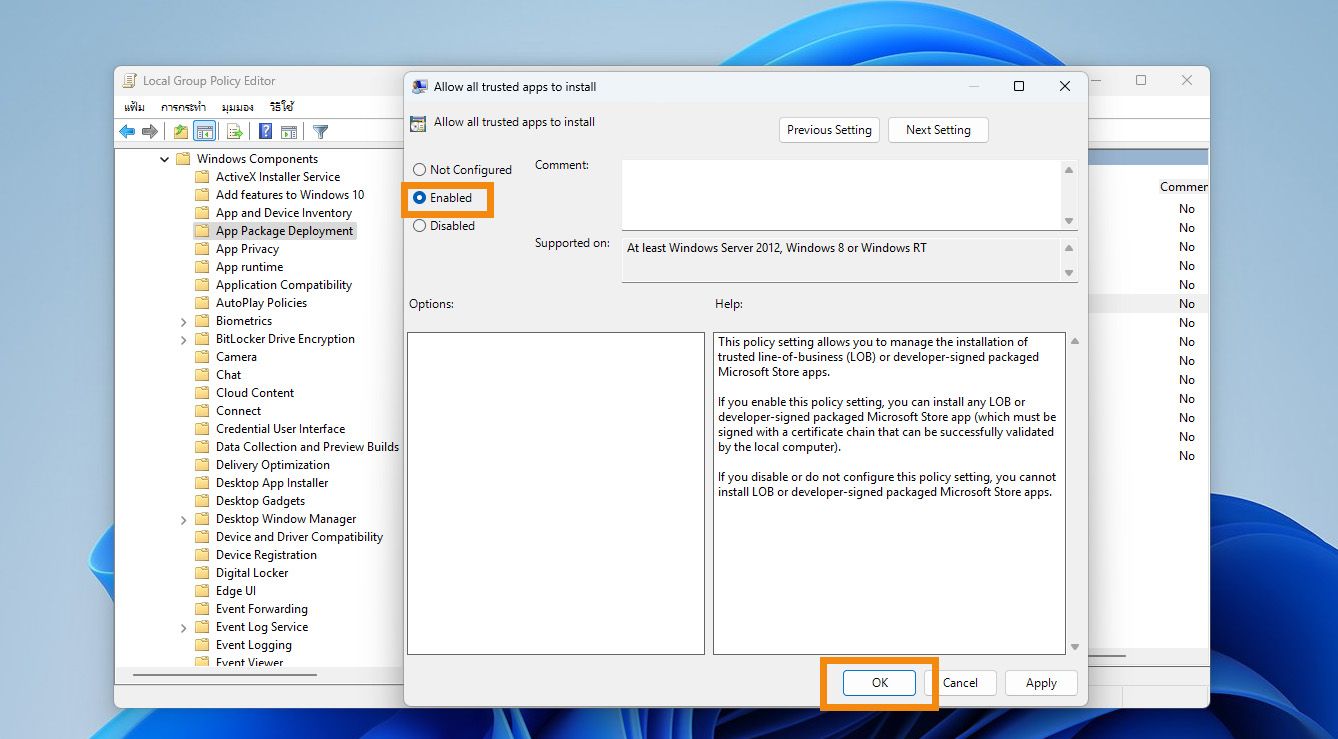
Task: Confirm the policy with the OK button
Action: [879, 683]
